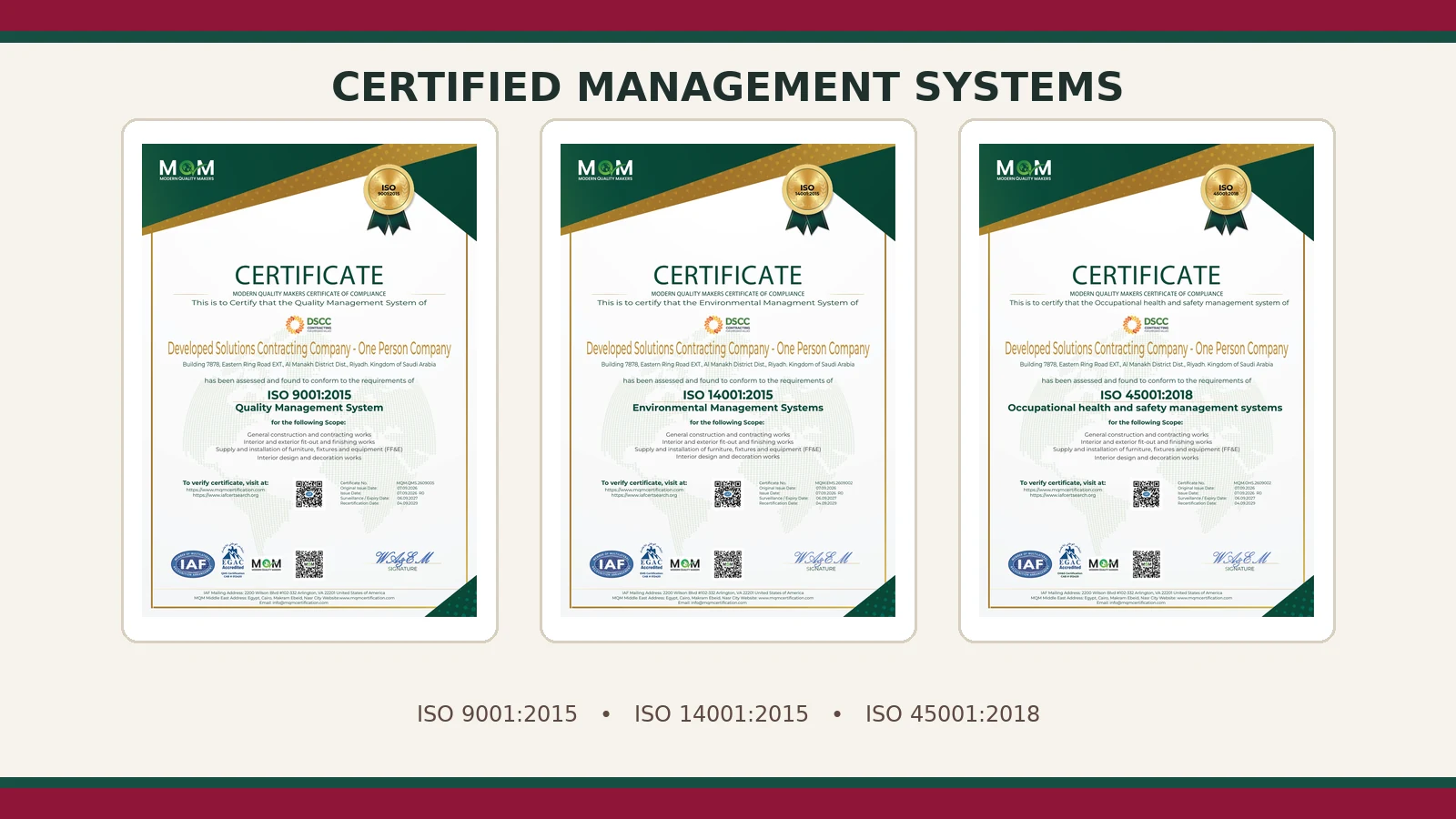The image size is (1456, 819).
Task: Click 'Occupational health and safety management systems' bold heading
Action: (x=1145, y=408)
